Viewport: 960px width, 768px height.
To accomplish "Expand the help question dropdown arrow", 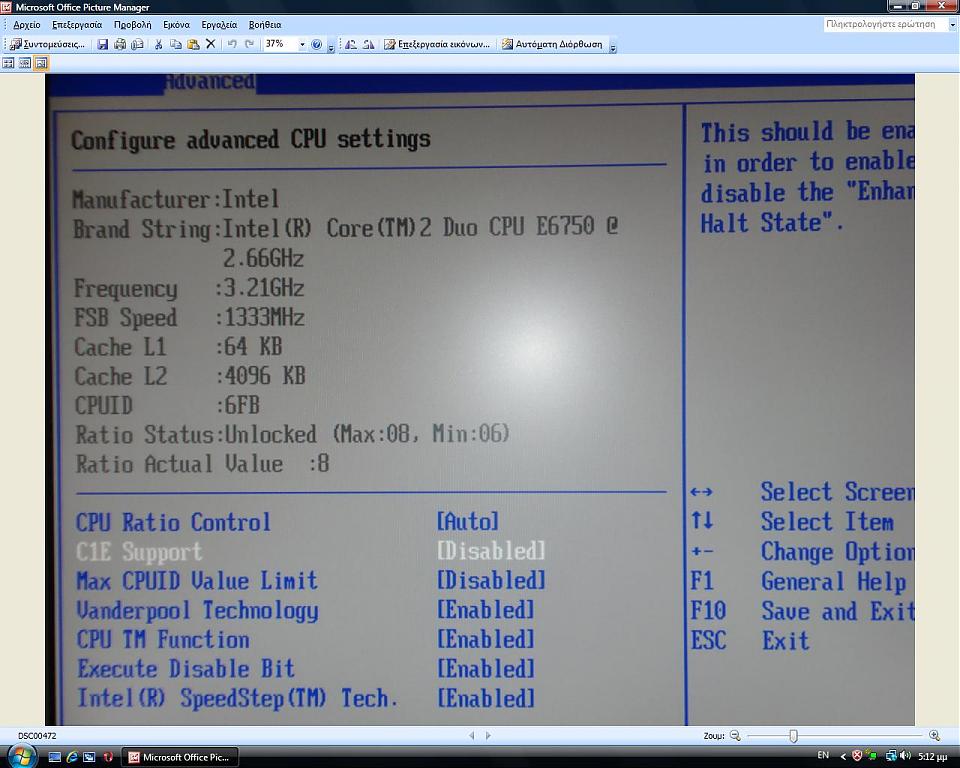I will click(x=953, y=25).
